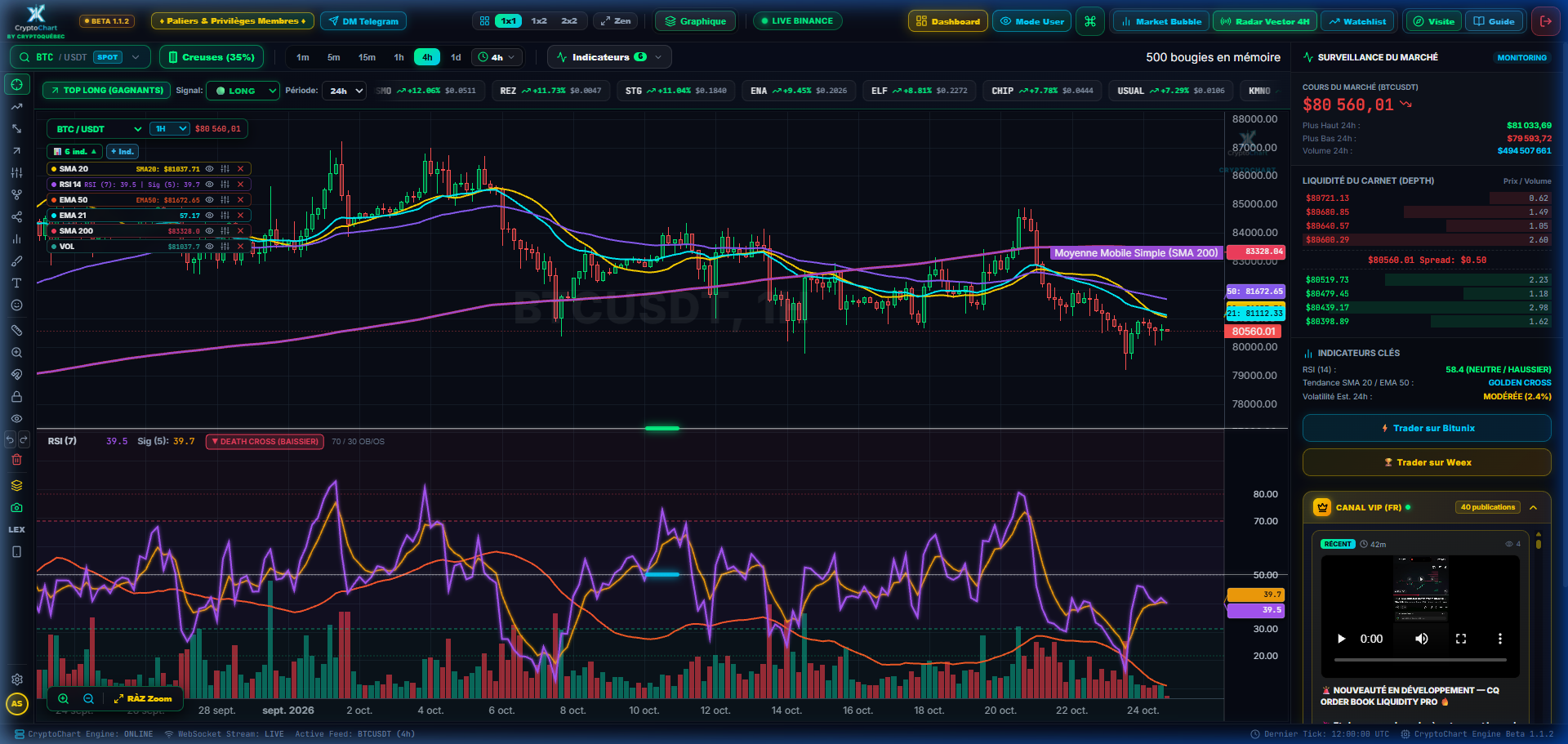This screenshot has height=744, width=1568.
Task: Select the crosshair cursor tool
Action: 16,84
